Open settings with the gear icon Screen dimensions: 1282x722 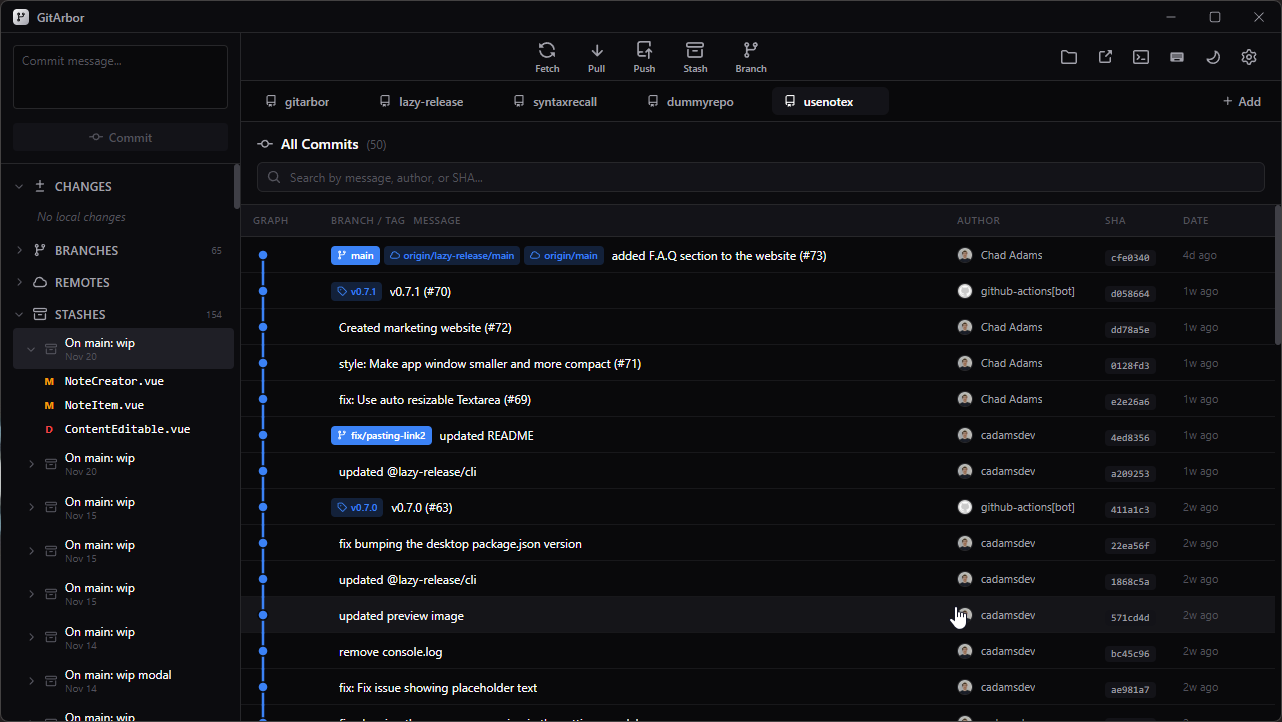coord(1249,57)
